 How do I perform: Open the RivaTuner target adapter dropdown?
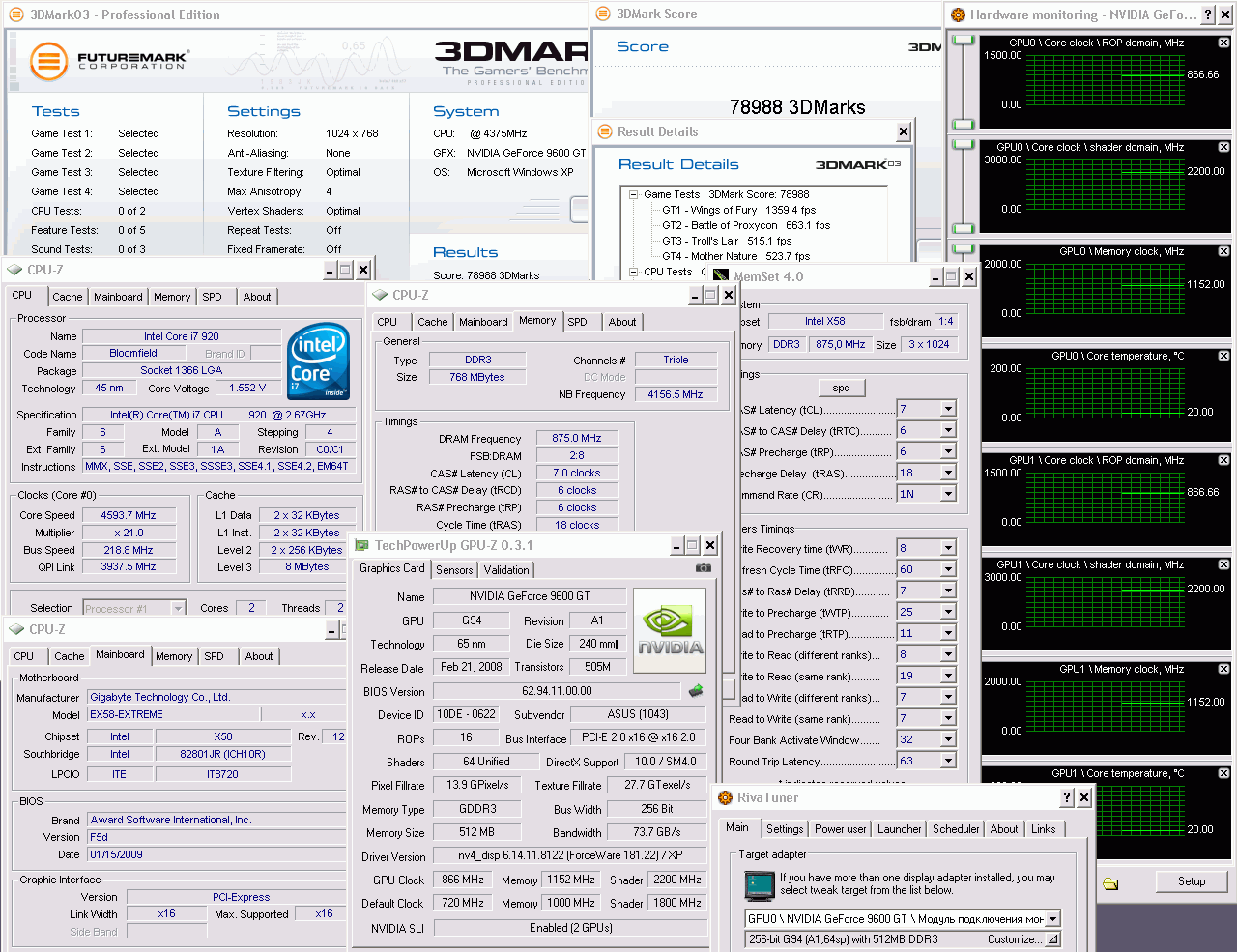click(x=1053, y=919)
